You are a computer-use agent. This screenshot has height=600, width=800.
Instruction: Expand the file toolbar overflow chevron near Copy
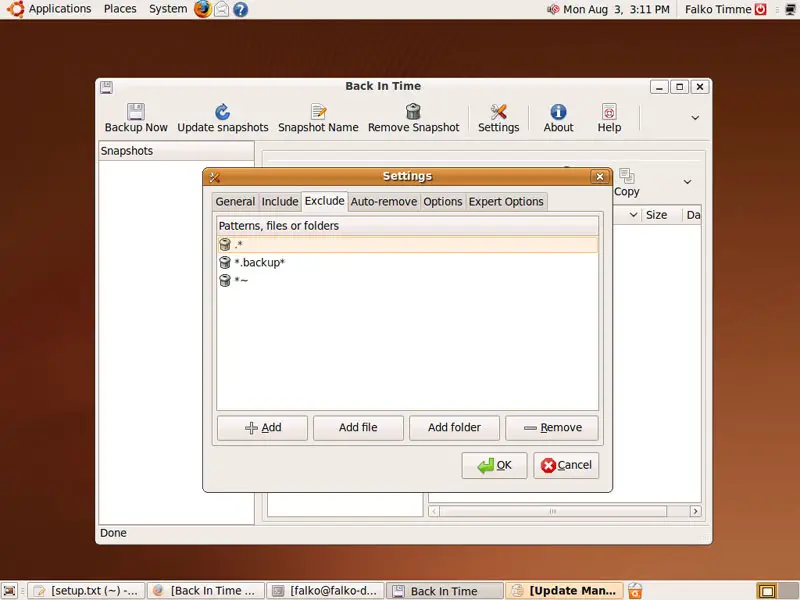687,182
